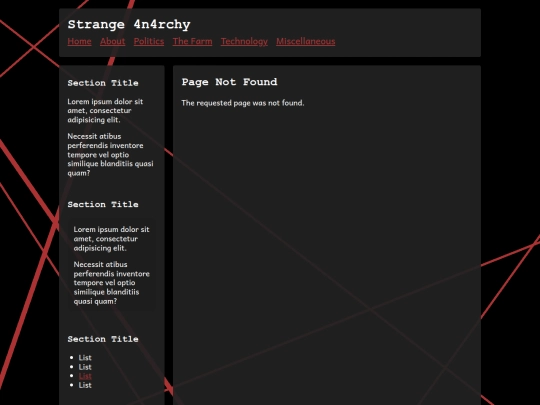Image resolution: width=540 pixels, height=405 pixels.
Task: Select 'The requested page was not found.' text
Action: (243, 103)
